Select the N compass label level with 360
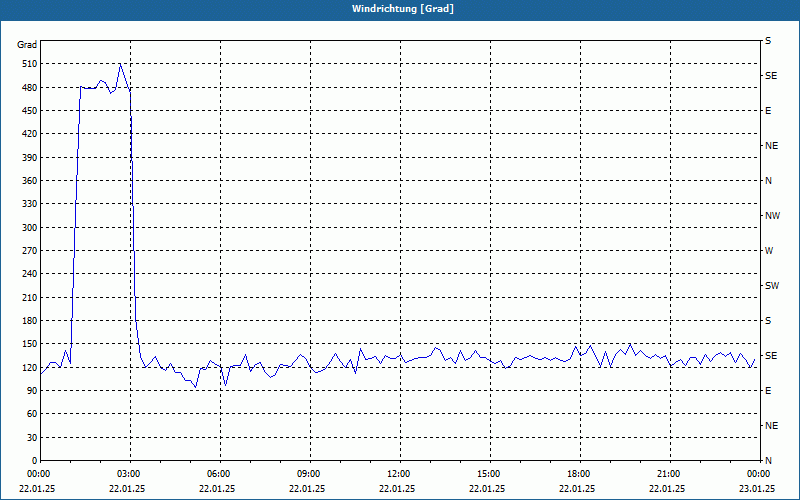The image size is (800, 500). (x=768, y=181)
